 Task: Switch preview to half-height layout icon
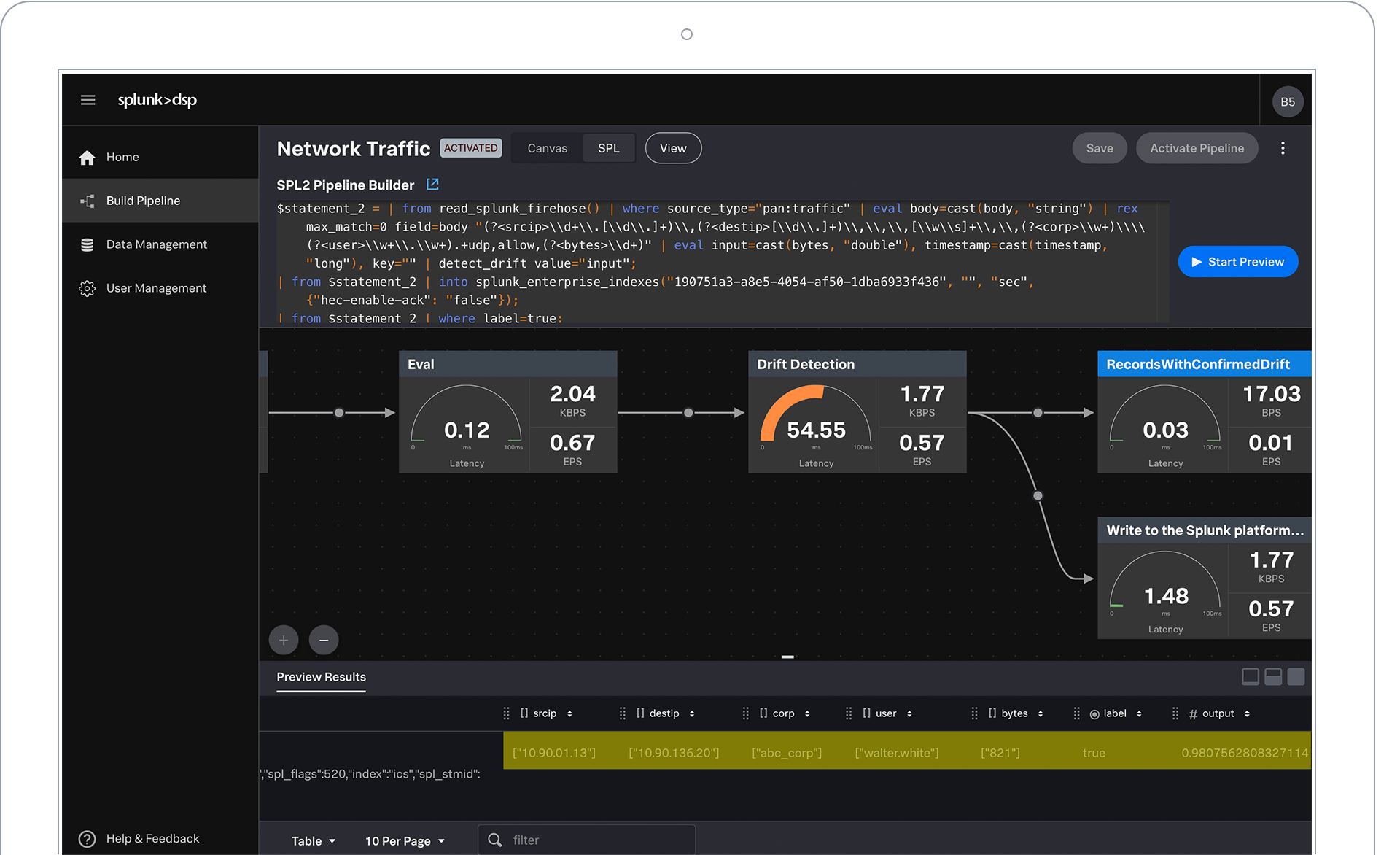[1273, 676]
